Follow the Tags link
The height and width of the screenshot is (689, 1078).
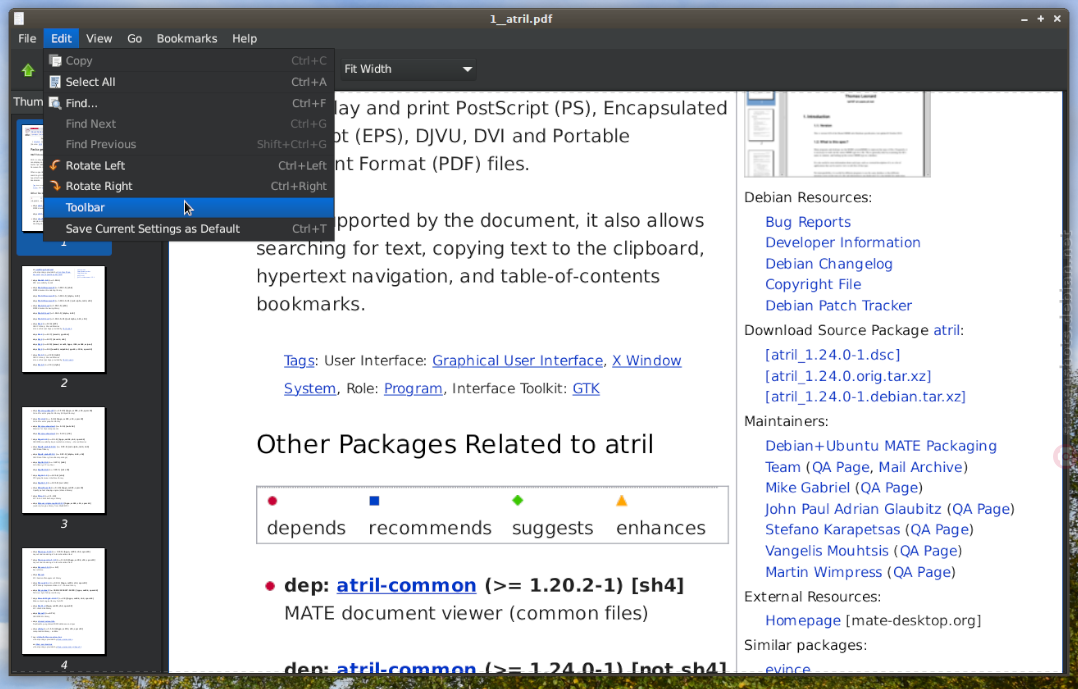tap(299, 360)
